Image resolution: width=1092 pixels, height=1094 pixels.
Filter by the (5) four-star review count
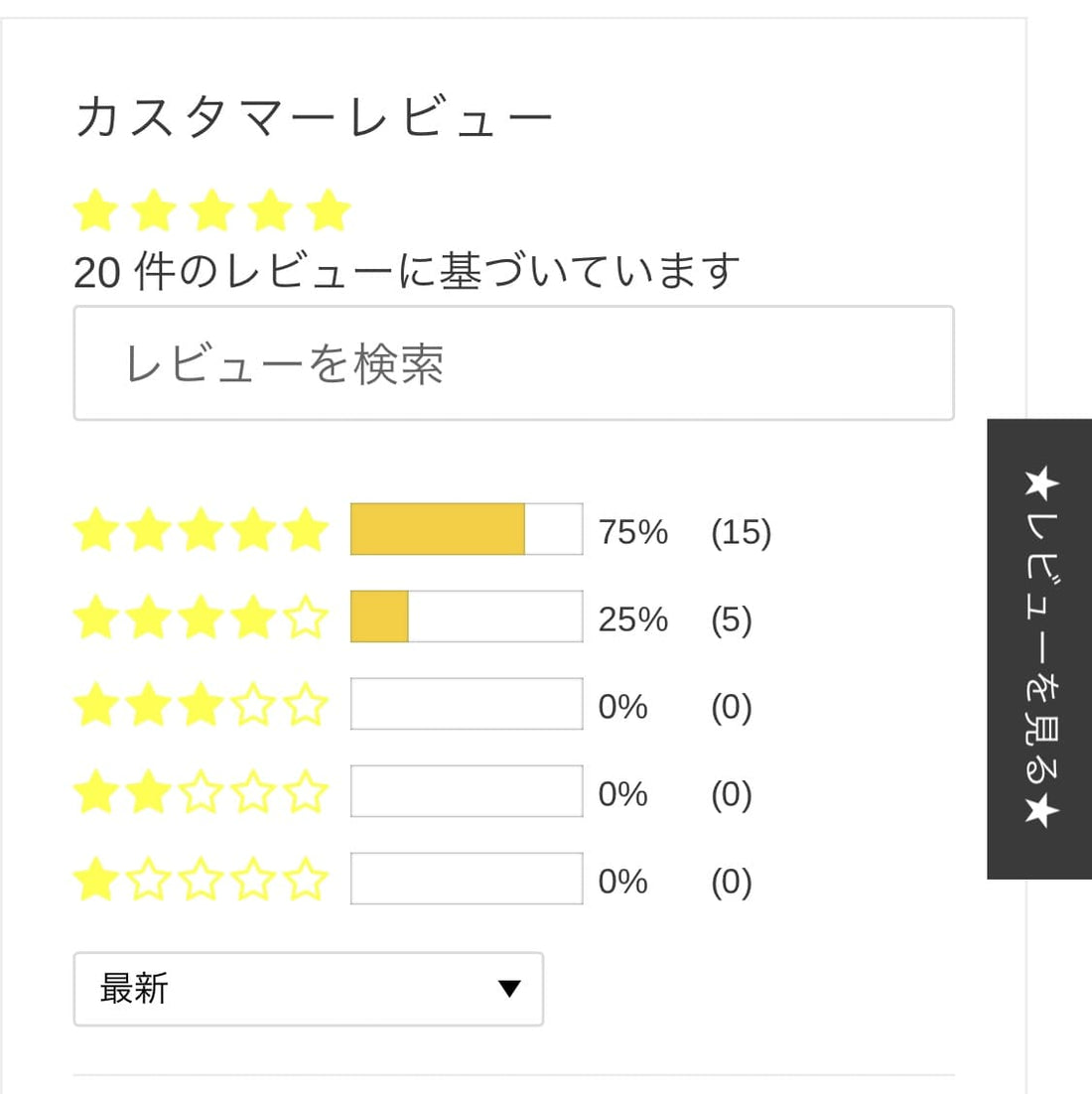731,619
